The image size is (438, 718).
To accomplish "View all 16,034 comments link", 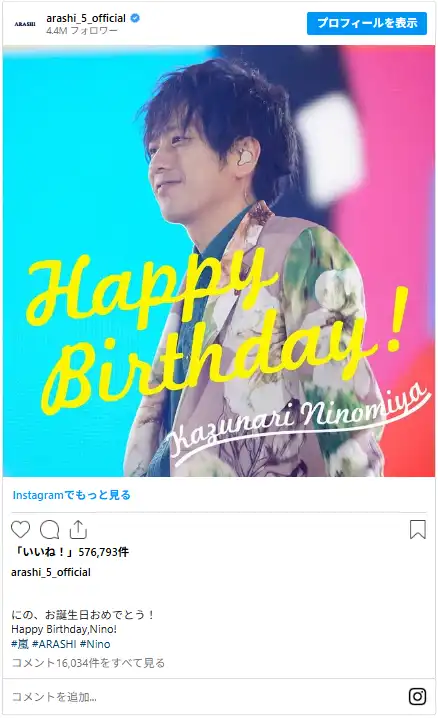I will tap(88, 663).
